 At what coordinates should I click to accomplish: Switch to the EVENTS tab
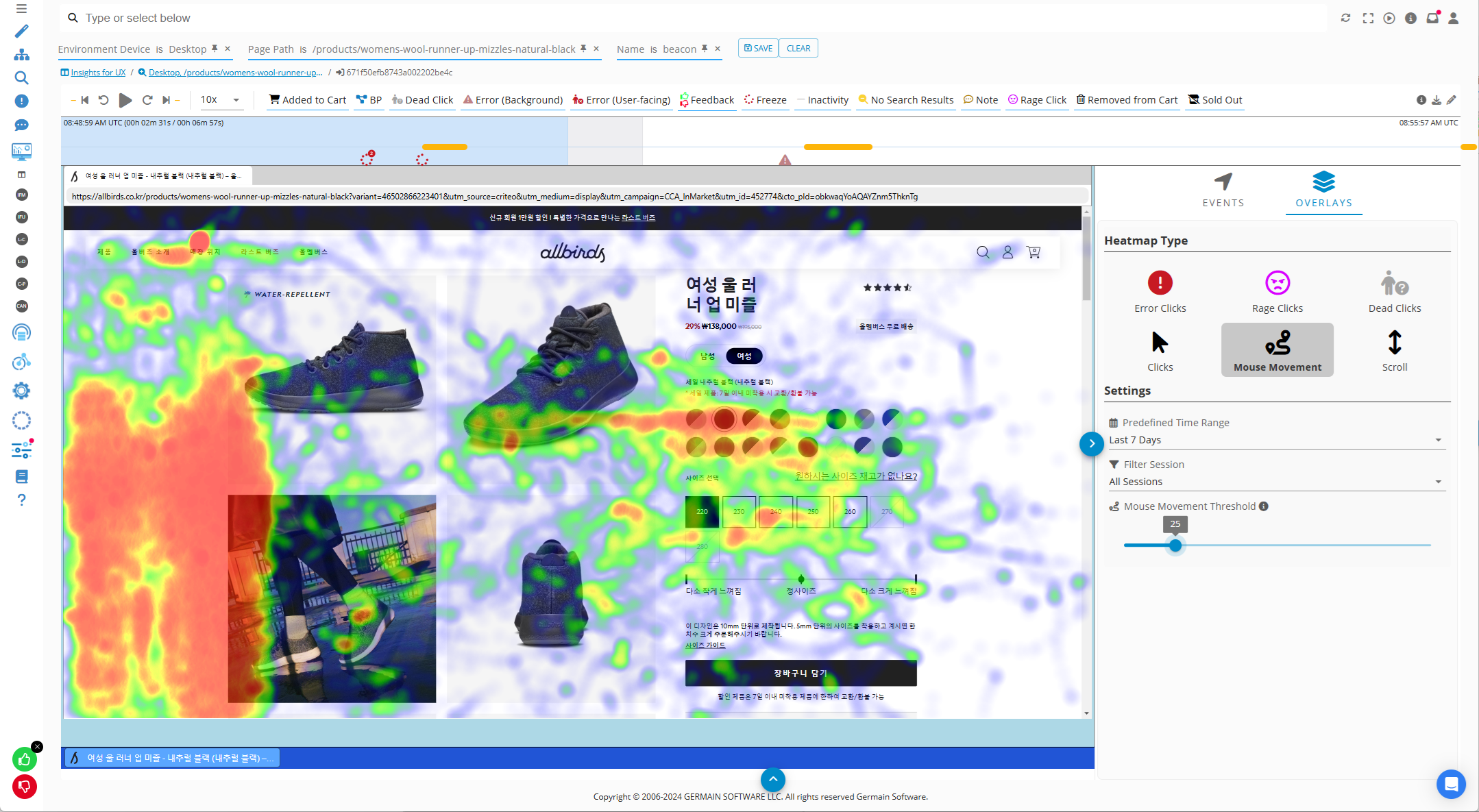[1224, 189]
